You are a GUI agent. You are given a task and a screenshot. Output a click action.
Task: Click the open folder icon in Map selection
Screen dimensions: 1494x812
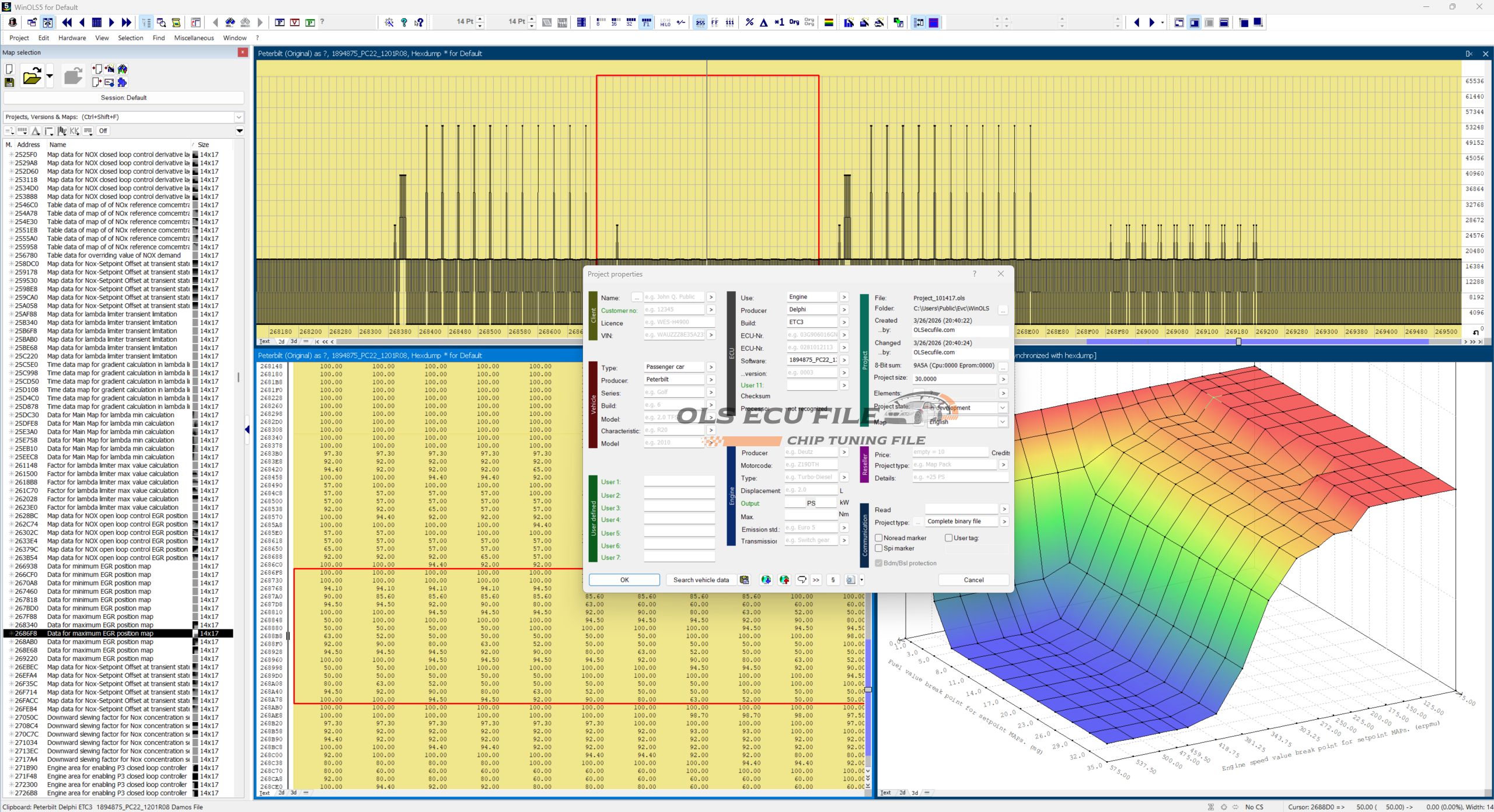(32, 76)
